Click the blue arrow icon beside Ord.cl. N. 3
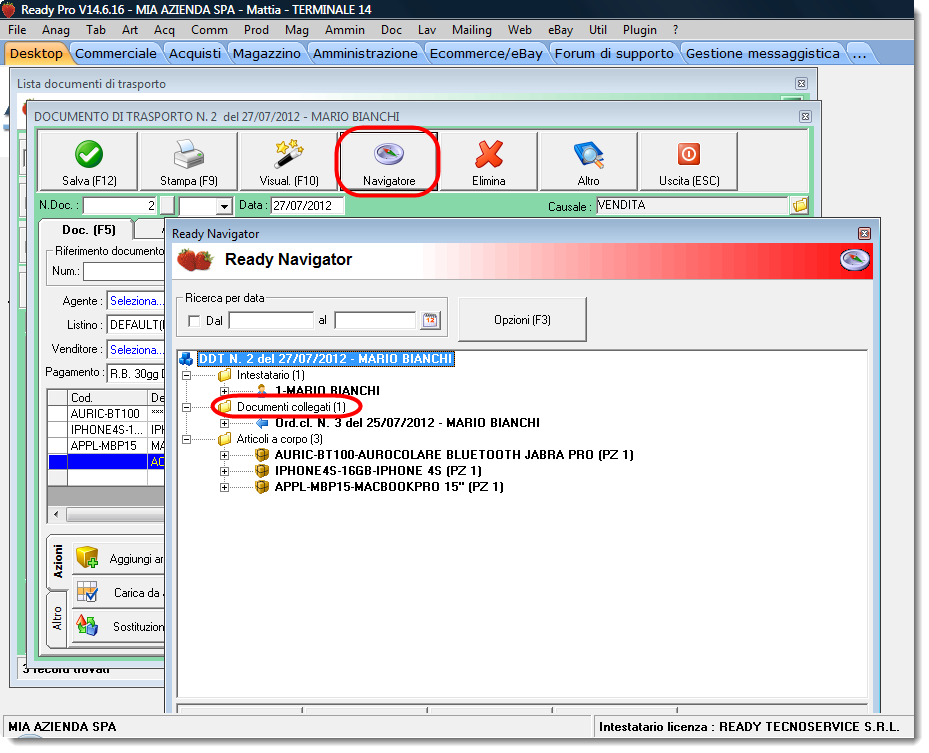 click(262, 423)
